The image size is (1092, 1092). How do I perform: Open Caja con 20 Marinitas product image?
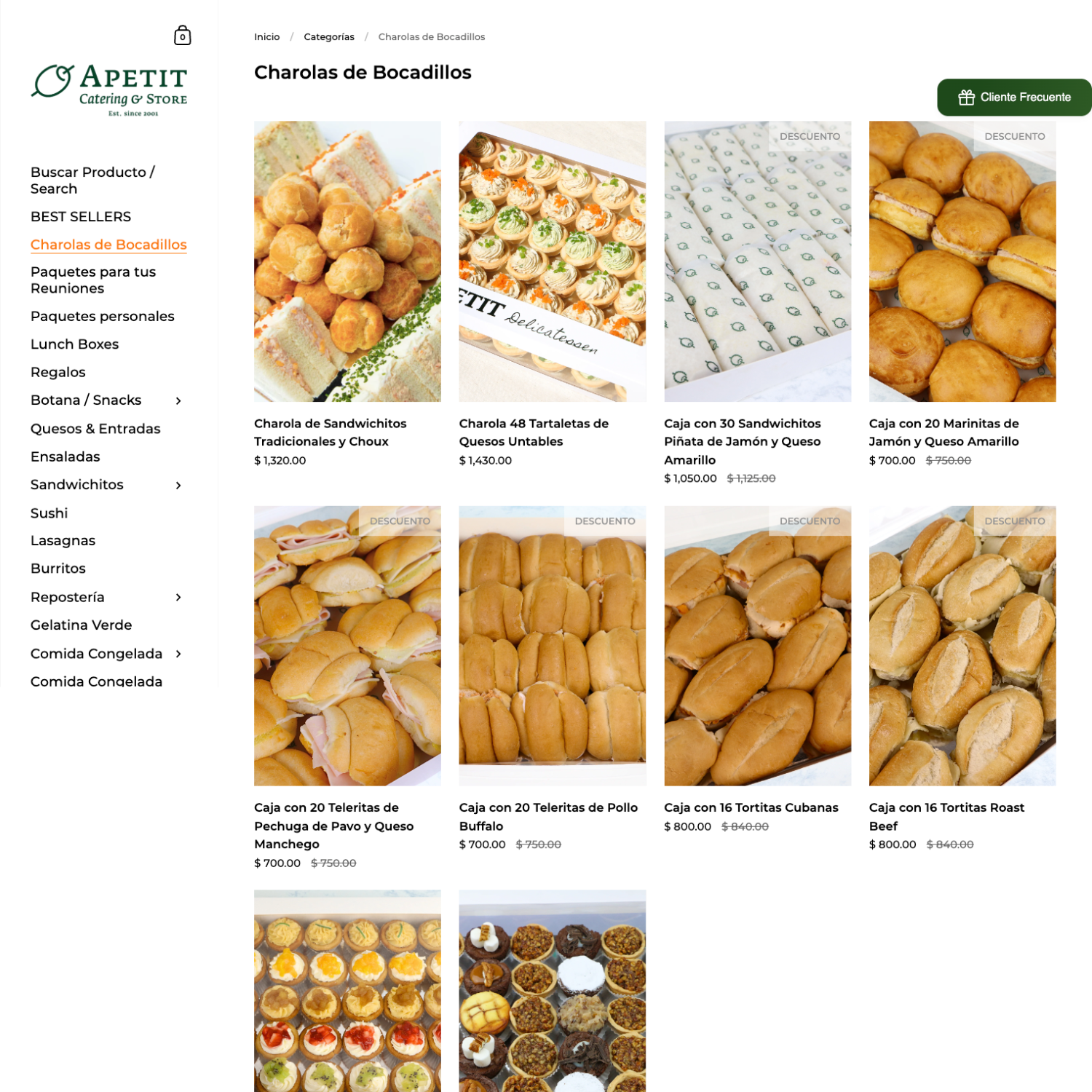pyautogui.click(x=962, y=261)
